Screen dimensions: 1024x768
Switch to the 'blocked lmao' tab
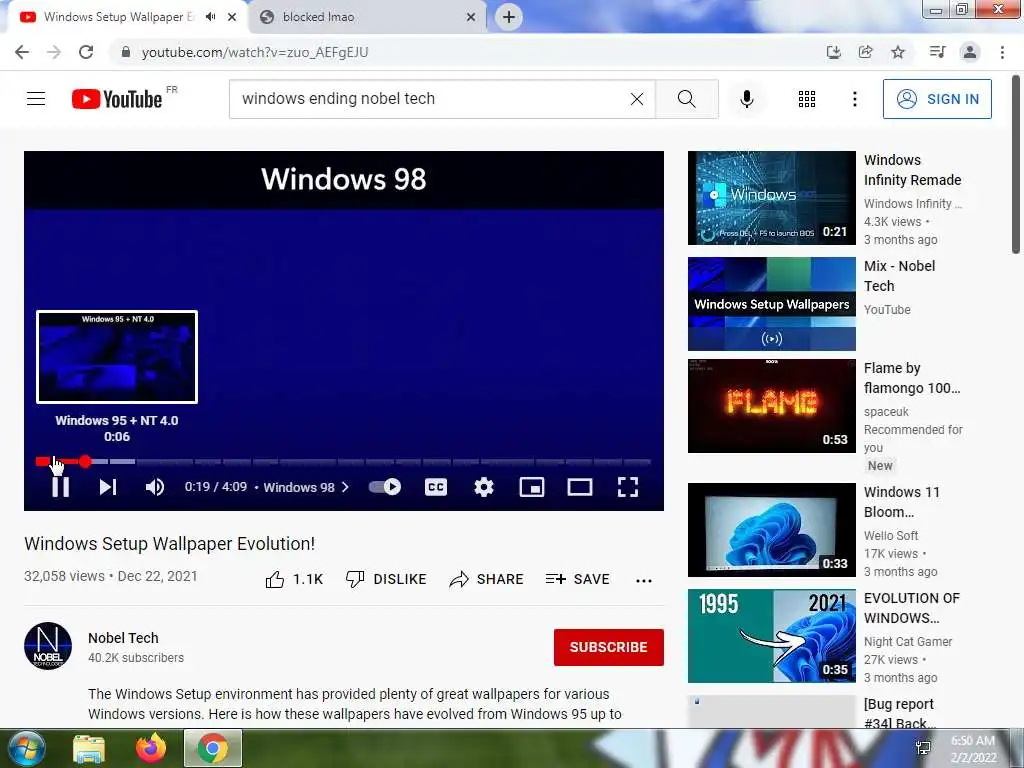click(369, 17)
